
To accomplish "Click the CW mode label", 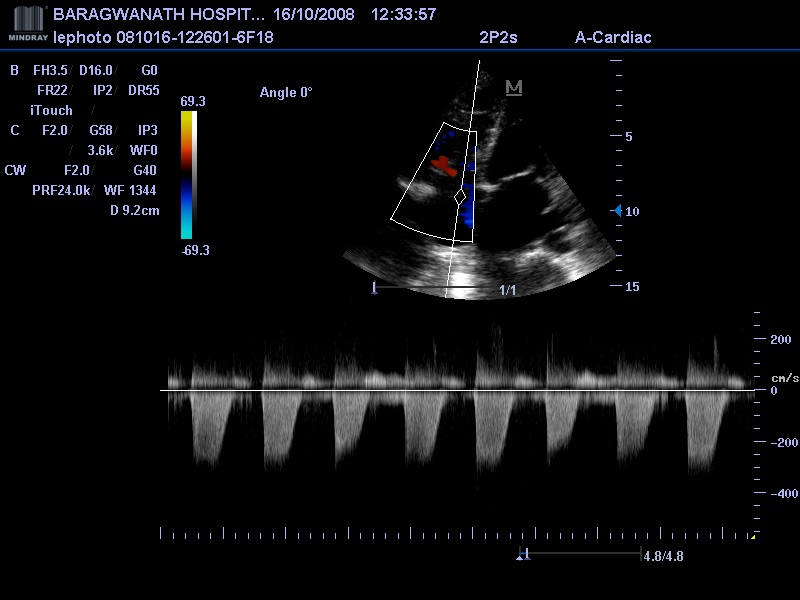I will 15,170.
